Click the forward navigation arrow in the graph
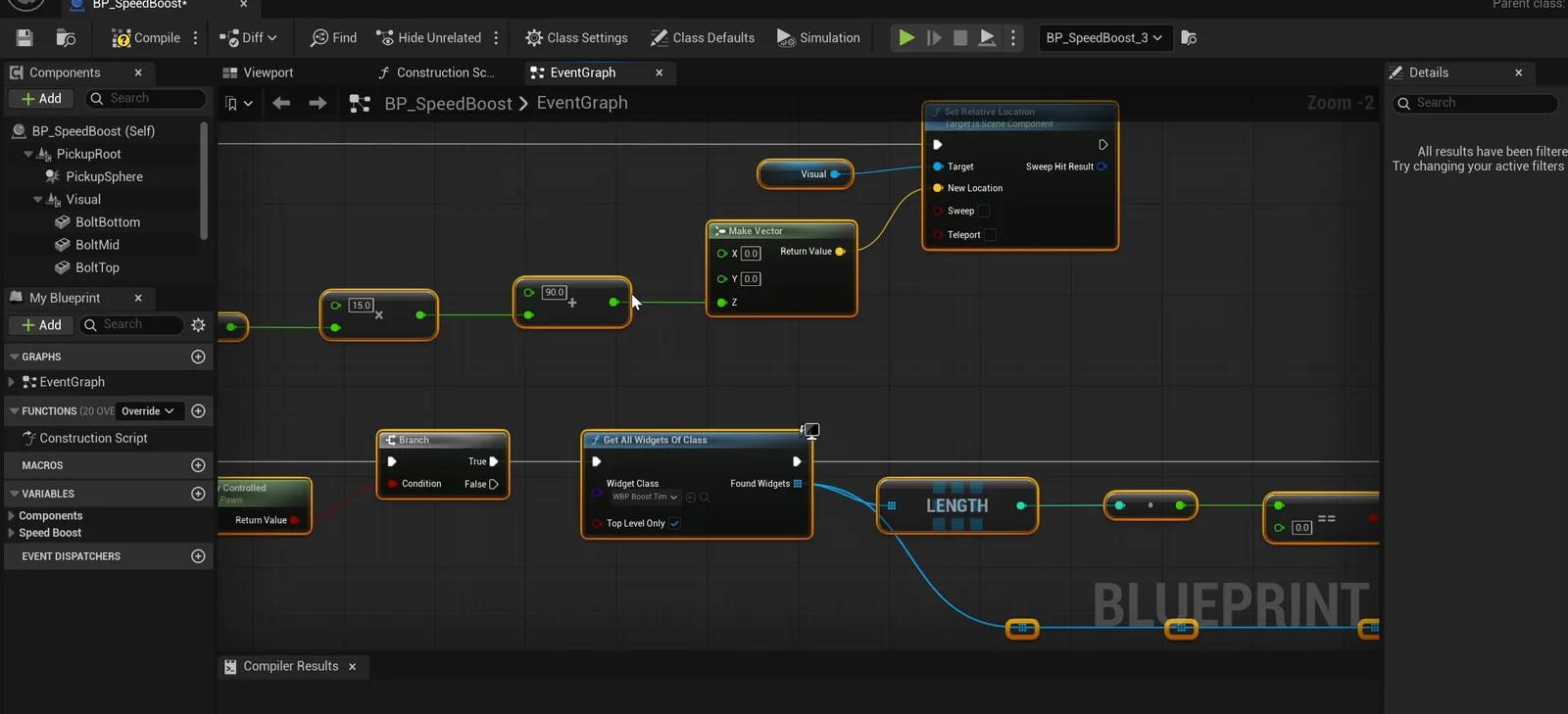This screenshot has width=1568, height=714. click(318, 103)
